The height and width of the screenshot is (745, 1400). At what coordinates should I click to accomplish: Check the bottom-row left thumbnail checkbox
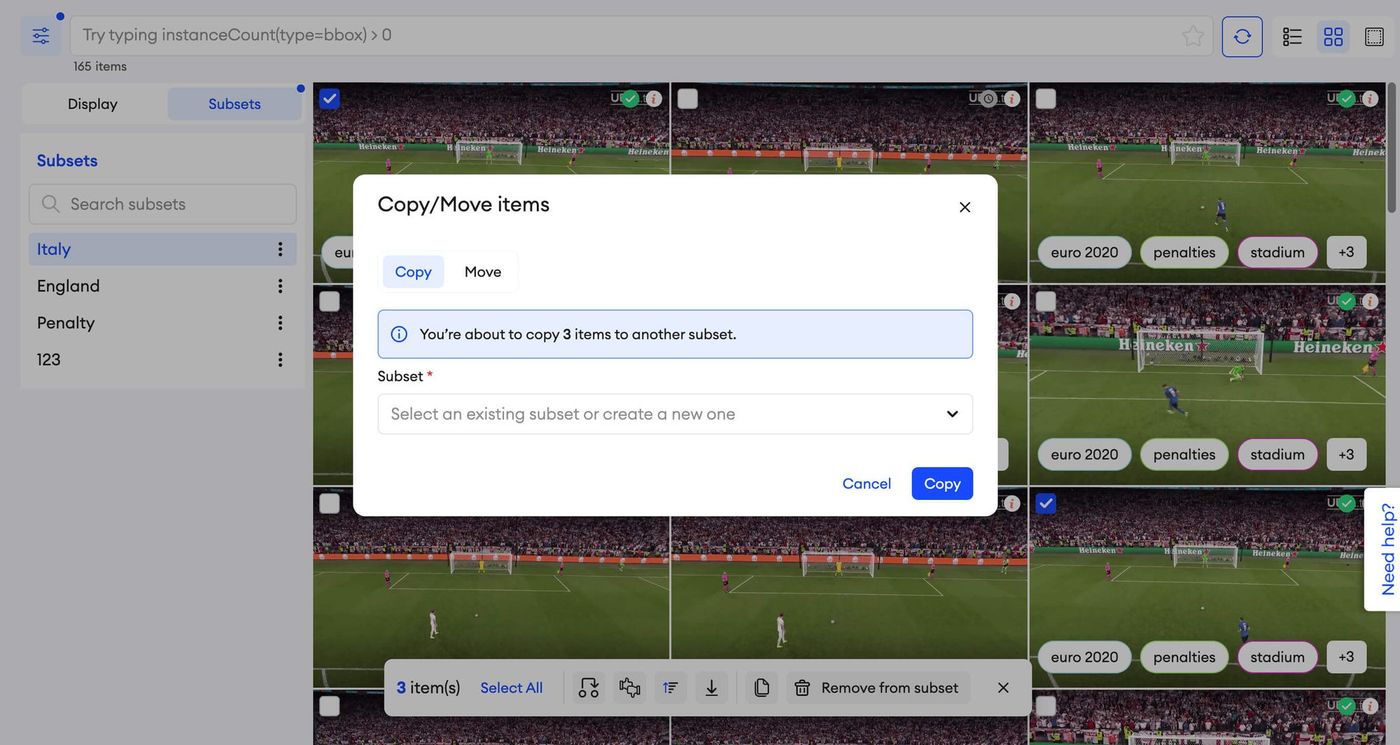pos(330,706)
